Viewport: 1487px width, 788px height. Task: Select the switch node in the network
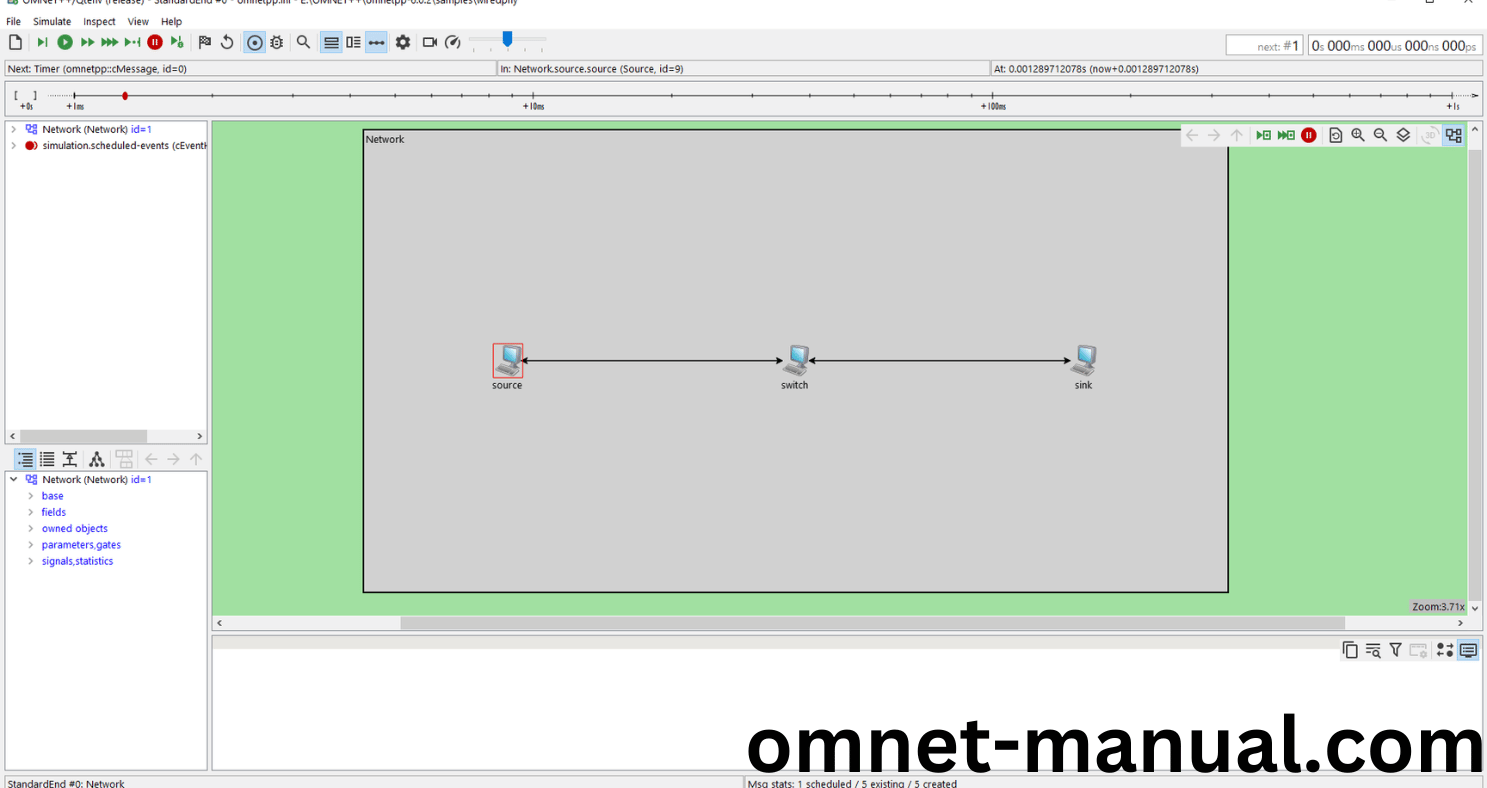coord(796,360)
